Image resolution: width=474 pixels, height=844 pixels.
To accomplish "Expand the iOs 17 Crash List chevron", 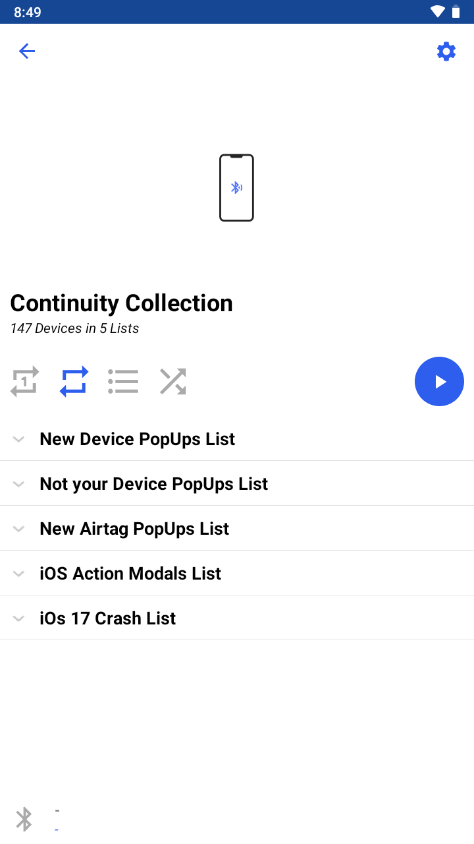I will coord(18,618).
